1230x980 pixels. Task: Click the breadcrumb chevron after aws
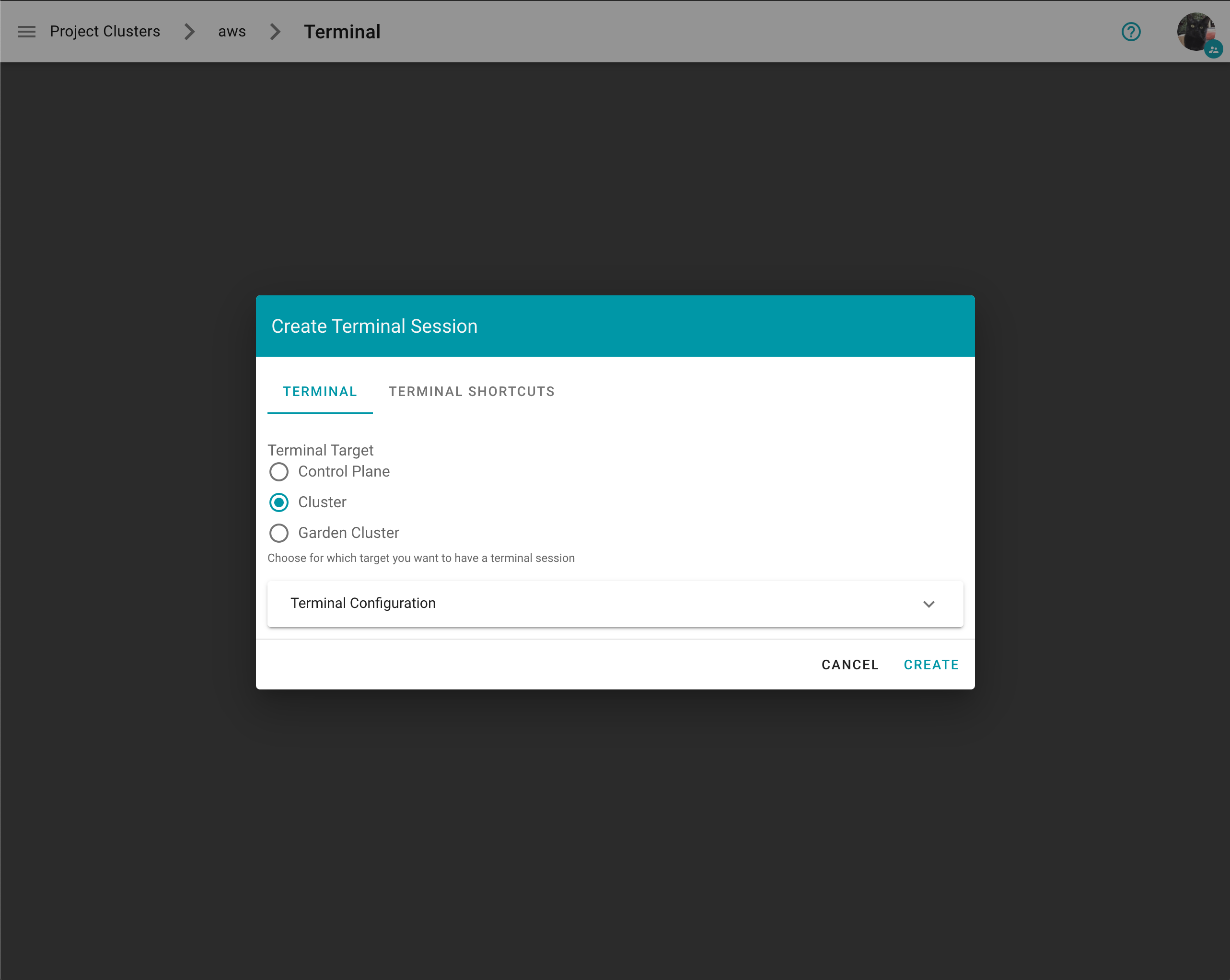point(276,31)
